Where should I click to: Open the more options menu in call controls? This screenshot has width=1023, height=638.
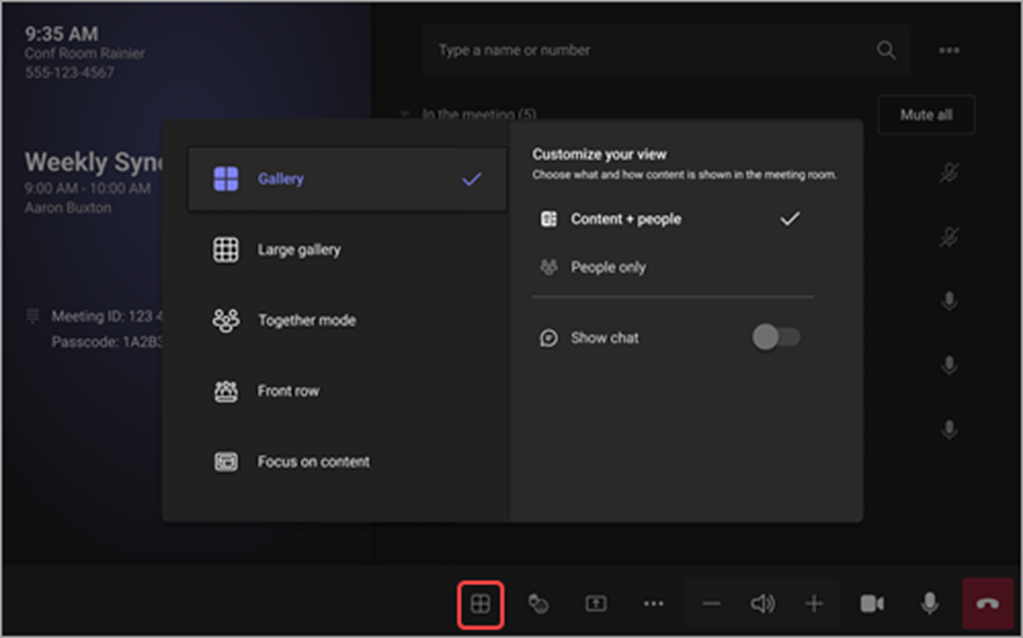pyautogui.click(x=653, y=603)
